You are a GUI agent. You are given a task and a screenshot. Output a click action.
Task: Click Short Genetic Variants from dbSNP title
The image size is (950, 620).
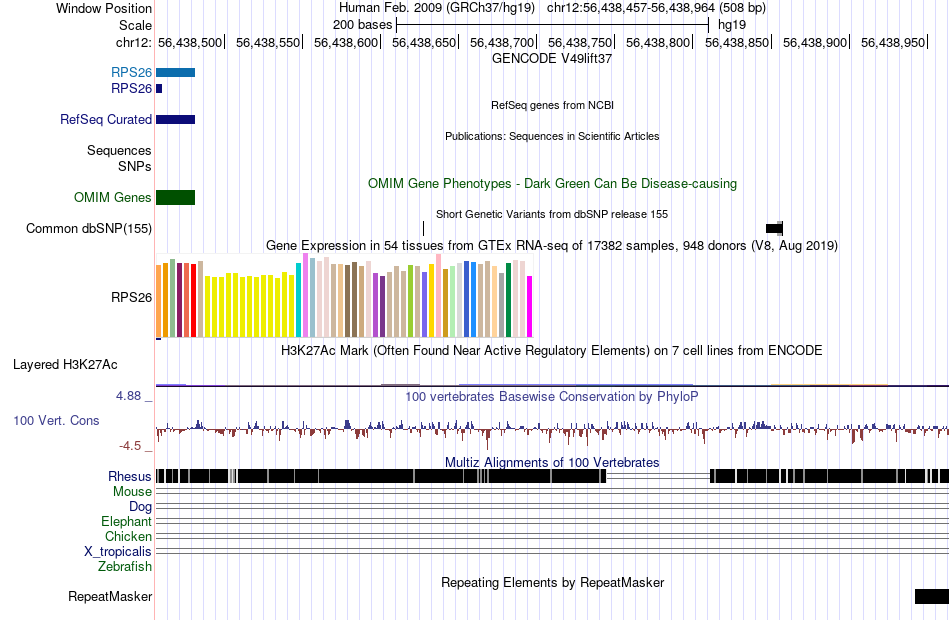(x=552, y=215)
